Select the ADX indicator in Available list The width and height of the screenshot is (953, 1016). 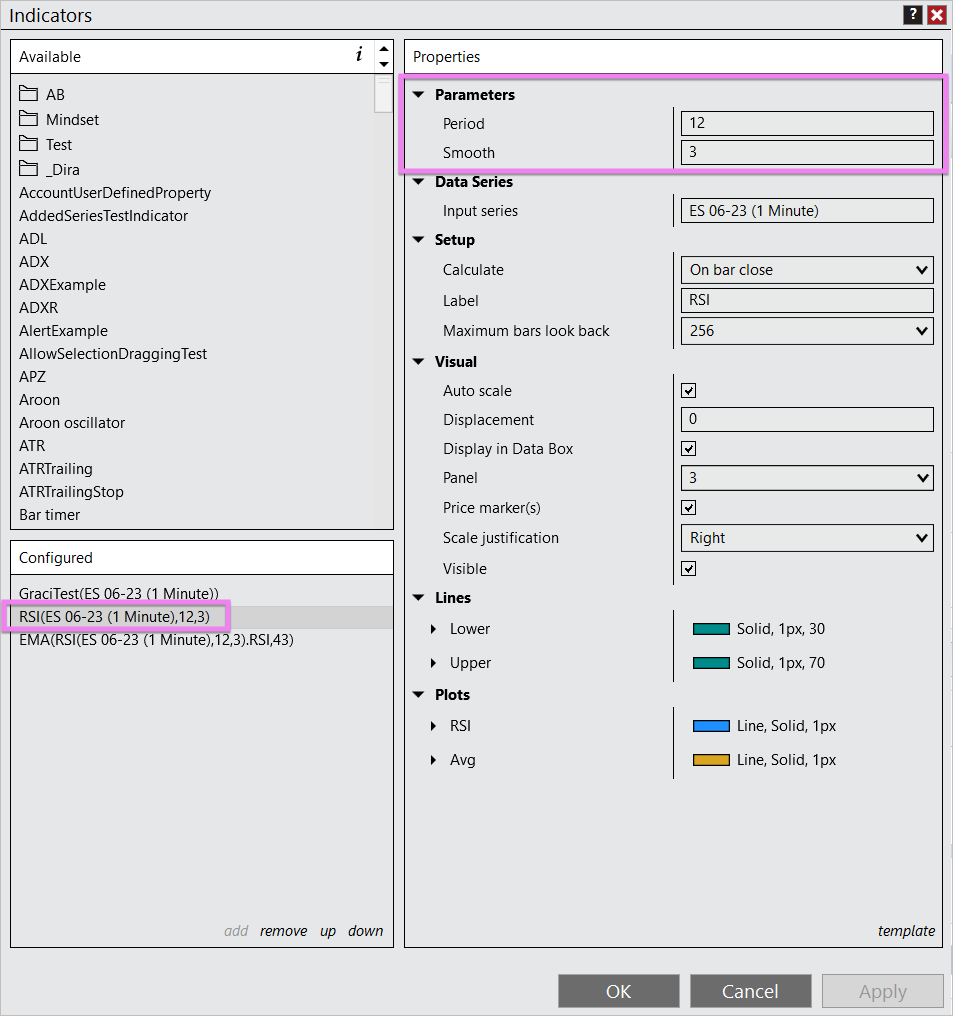click(34, 261)
